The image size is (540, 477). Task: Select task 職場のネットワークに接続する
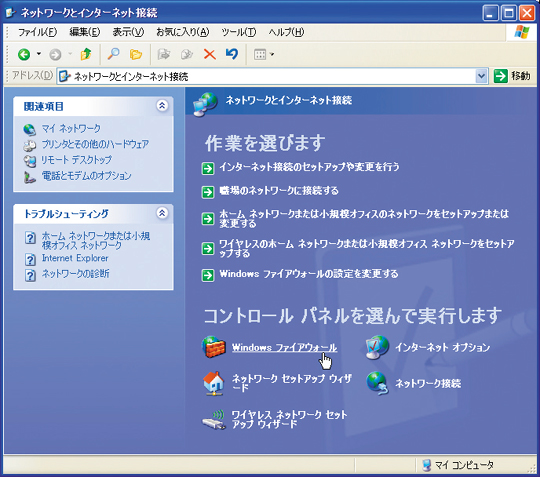click(x=279, y=191)
